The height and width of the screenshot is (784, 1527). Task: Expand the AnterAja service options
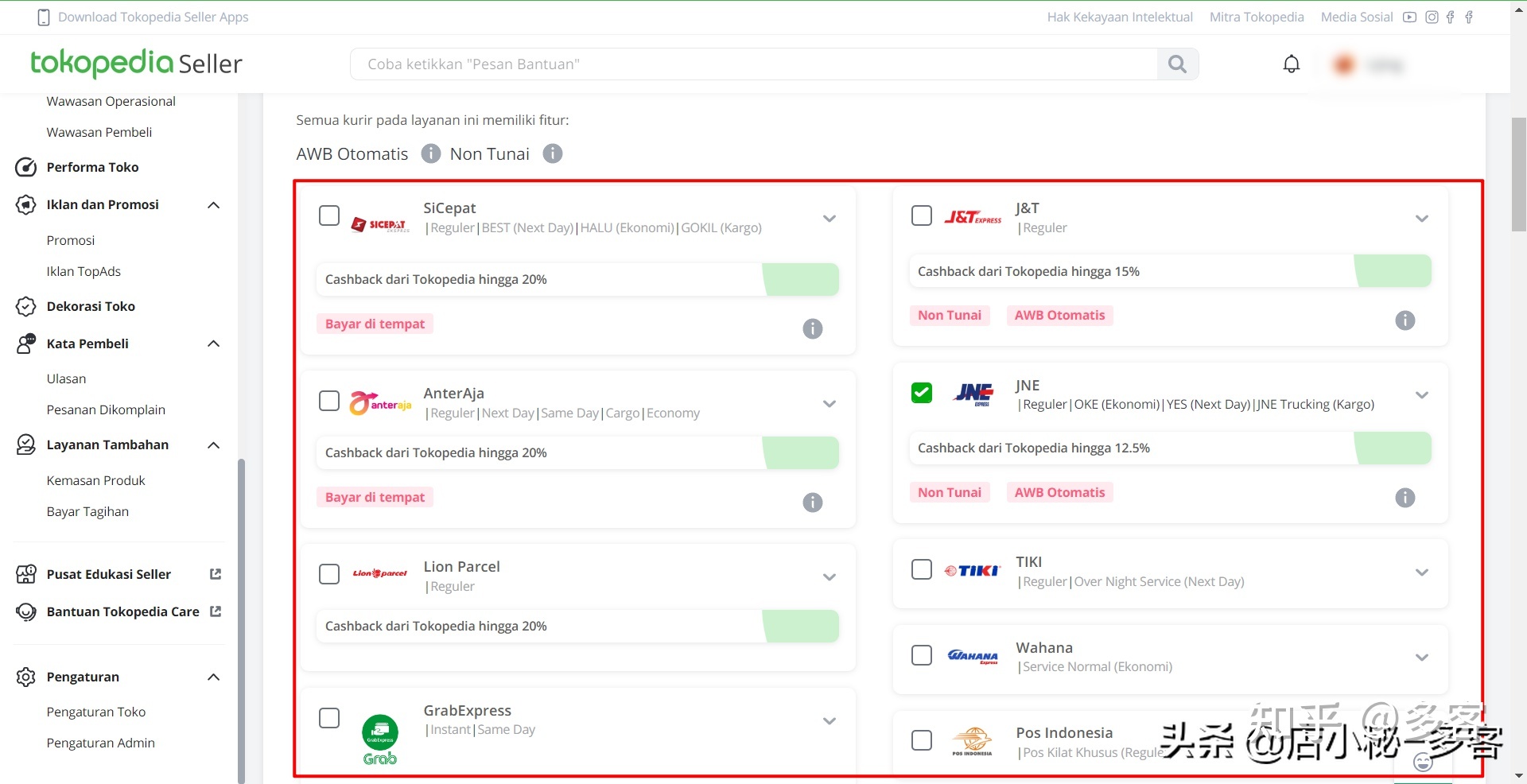tap(830, 404)
